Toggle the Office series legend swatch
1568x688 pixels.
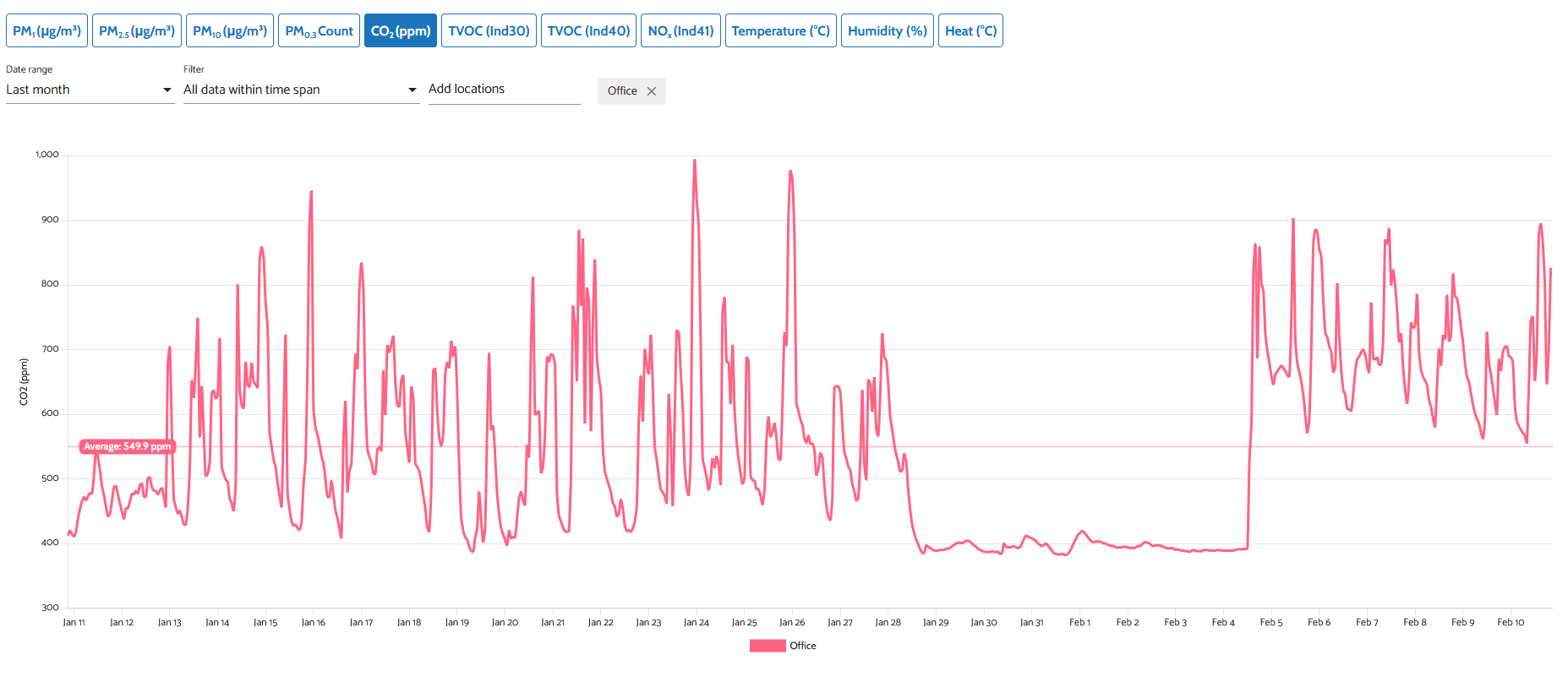(767, 646)
